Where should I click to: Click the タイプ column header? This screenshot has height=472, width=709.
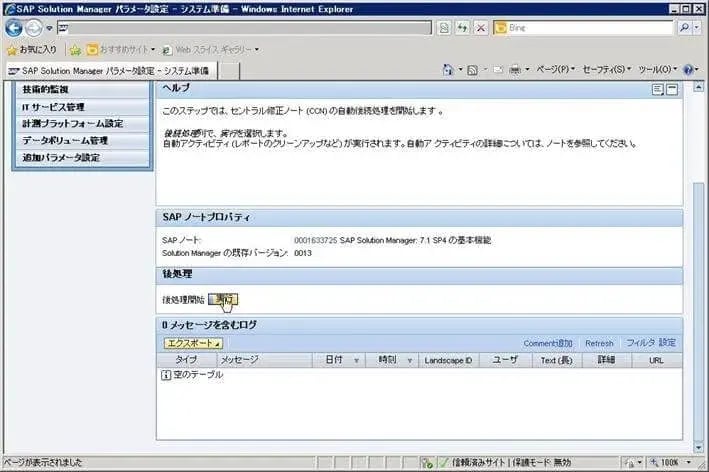pyautogui.click(x=186, y=360)
